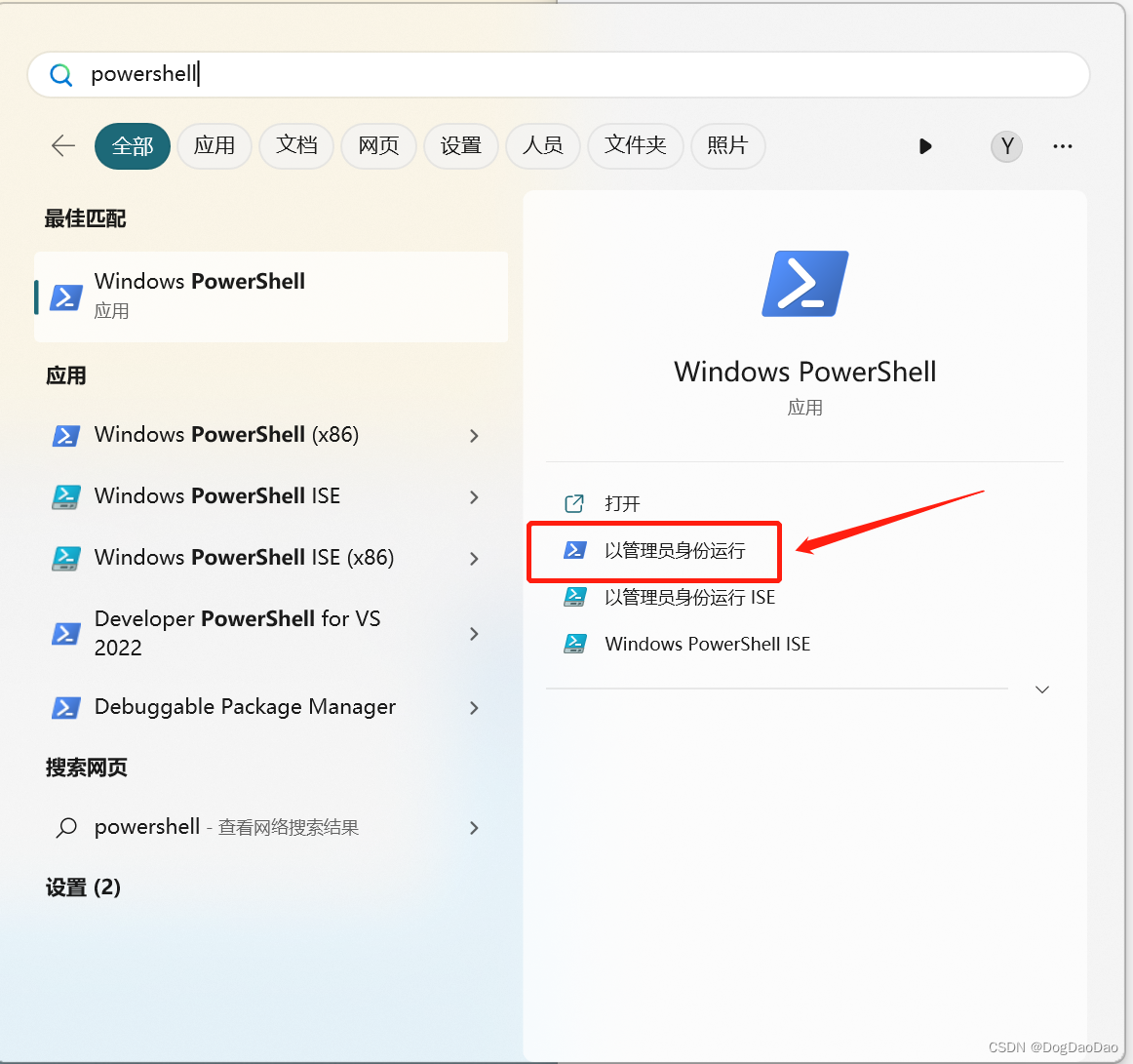The image size is (1133, 1064).
Task: Click the back arrow beside filter tabs
Action: coord(63,146)
